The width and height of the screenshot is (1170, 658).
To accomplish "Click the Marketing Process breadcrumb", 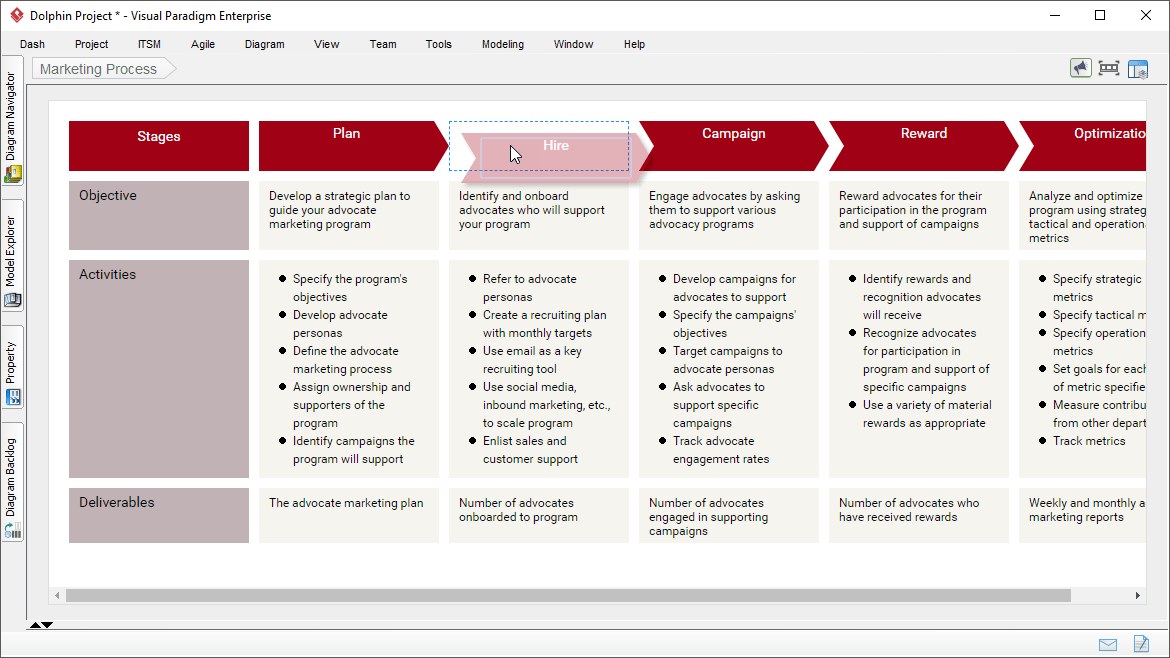I will [103, 69].
